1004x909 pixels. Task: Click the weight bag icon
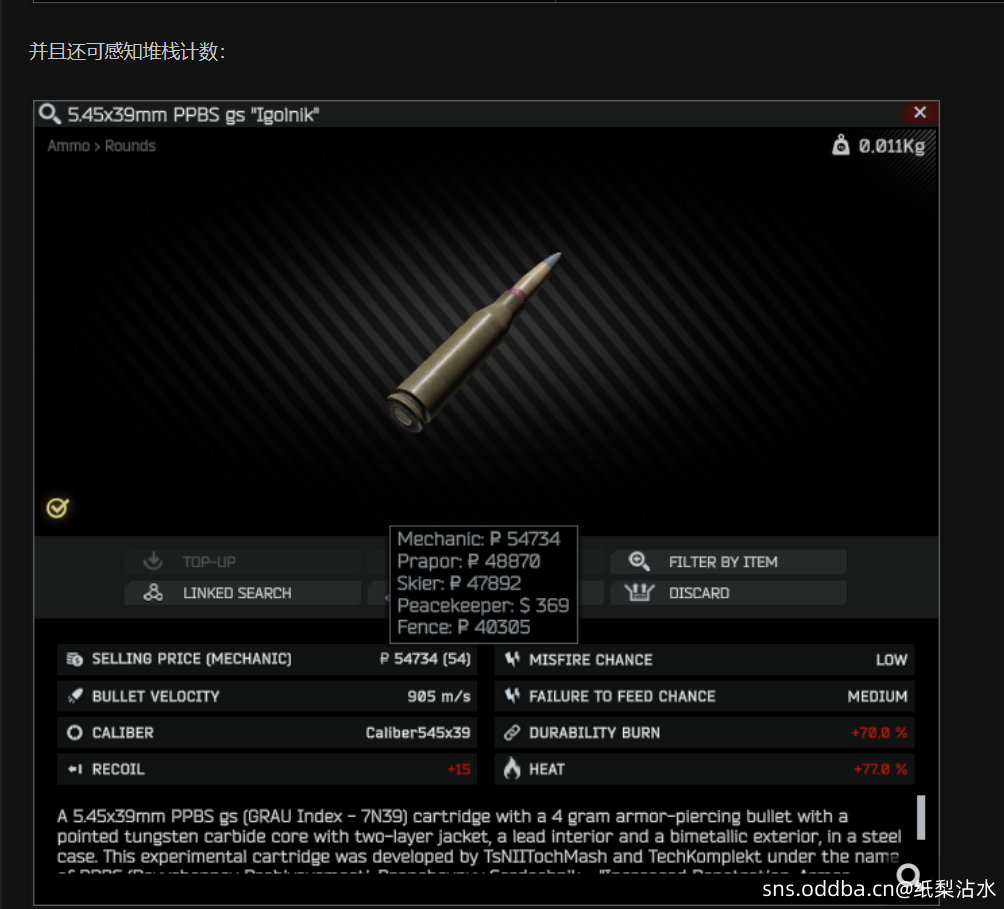point(840,145)
